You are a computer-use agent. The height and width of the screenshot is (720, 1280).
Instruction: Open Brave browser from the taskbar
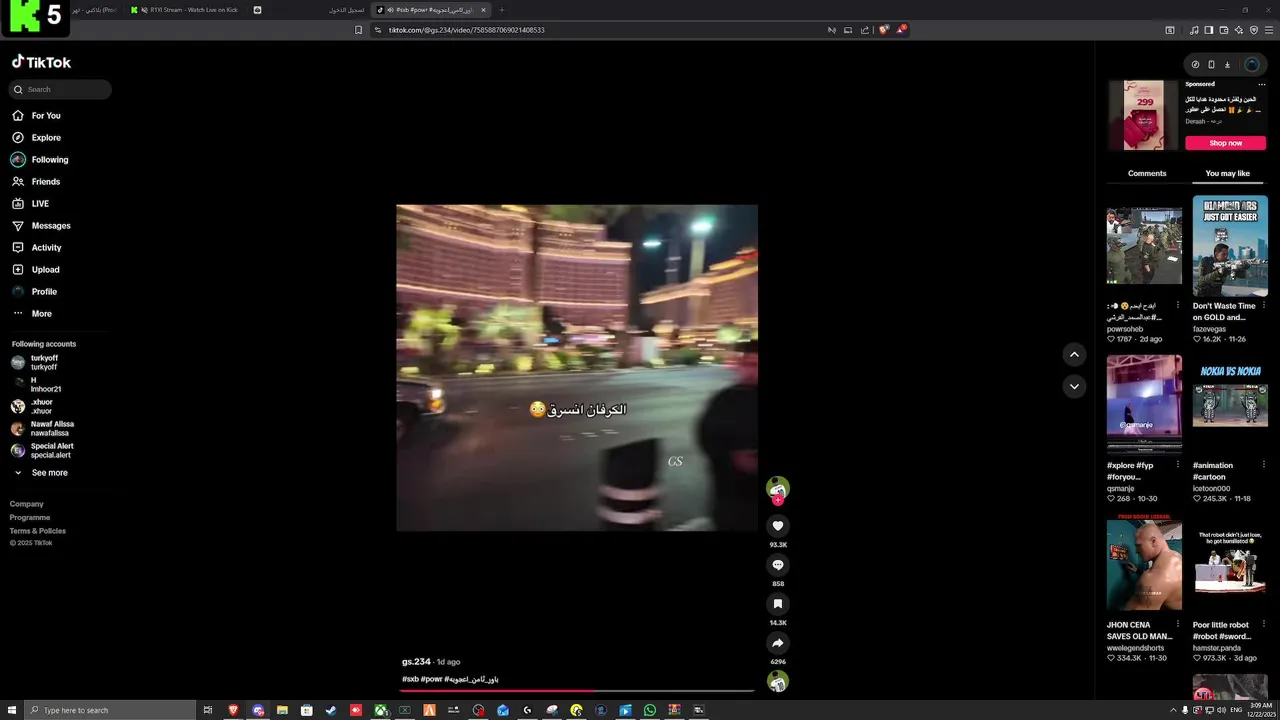coord(233,710)
